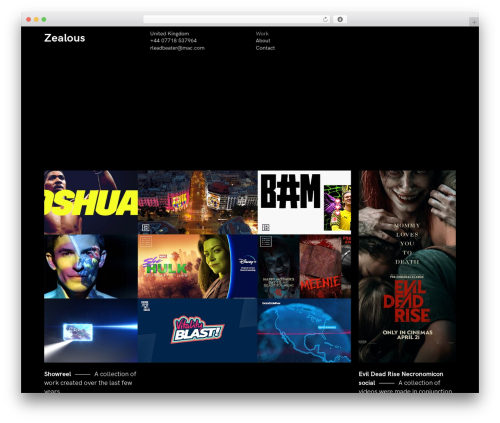Click the red close window button
This screenshot has height=423, width=500.
[x=29, y=19]
